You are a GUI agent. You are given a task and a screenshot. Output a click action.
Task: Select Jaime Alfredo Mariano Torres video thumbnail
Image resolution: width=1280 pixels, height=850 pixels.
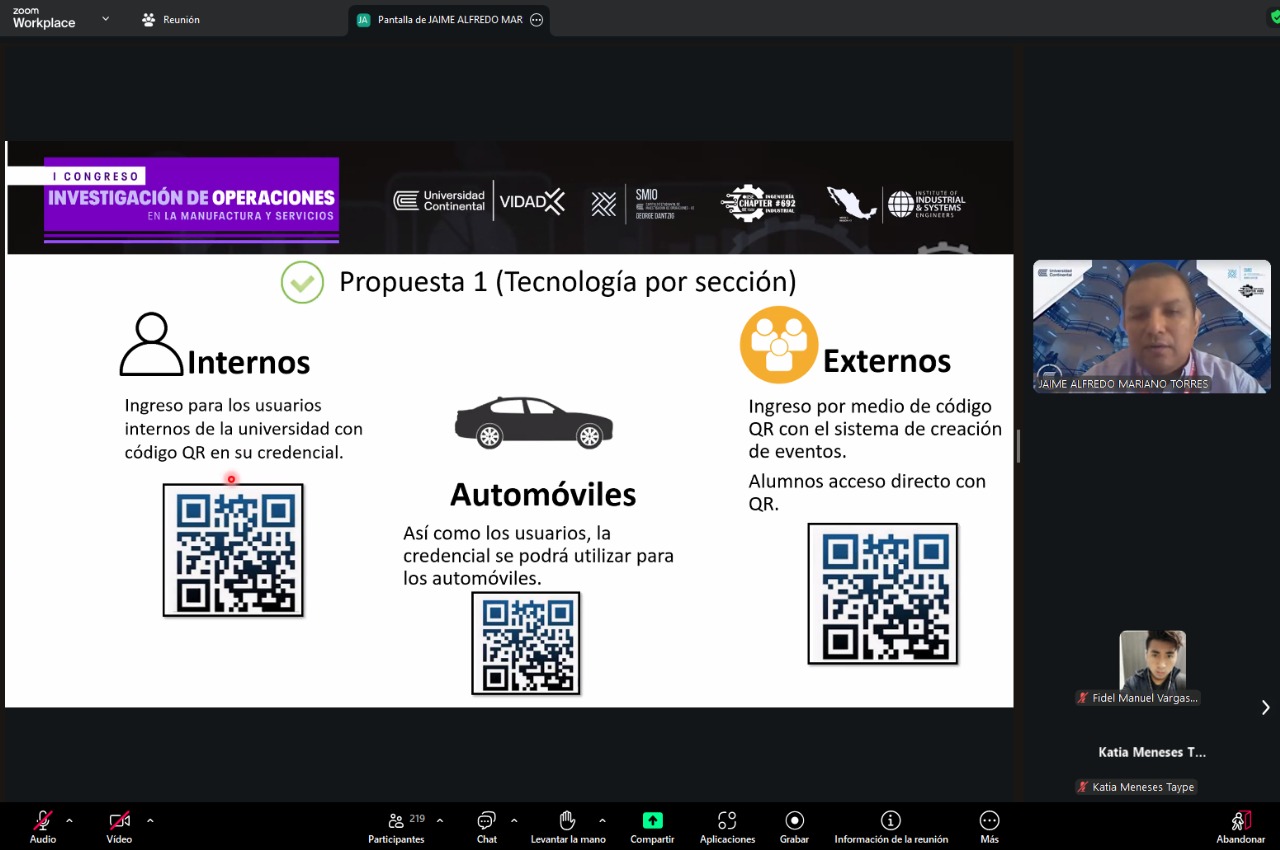1151,326
